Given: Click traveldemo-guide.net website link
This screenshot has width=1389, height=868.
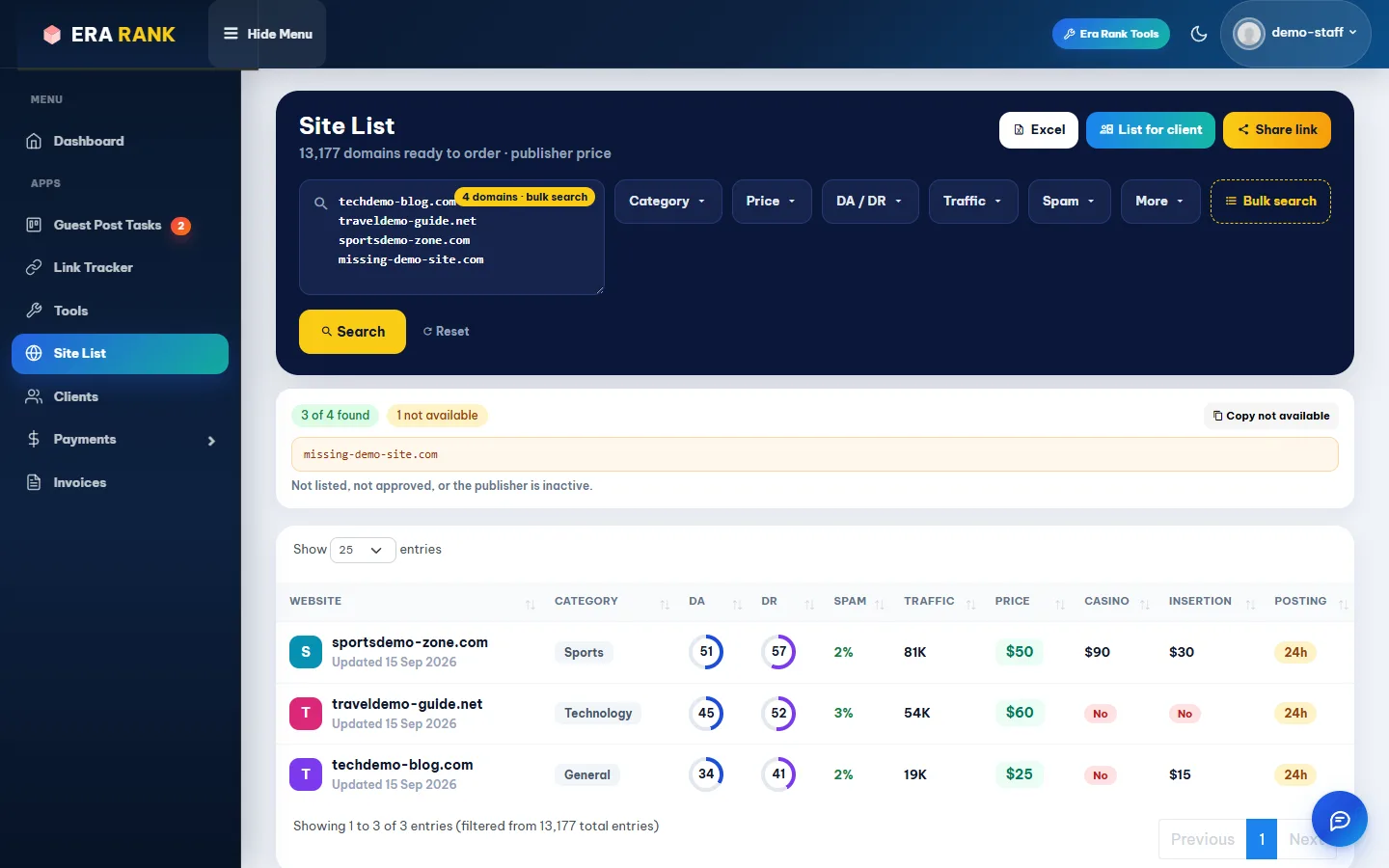Looking at the screenshot, I should pyautogui.click(x=407, y=704).
